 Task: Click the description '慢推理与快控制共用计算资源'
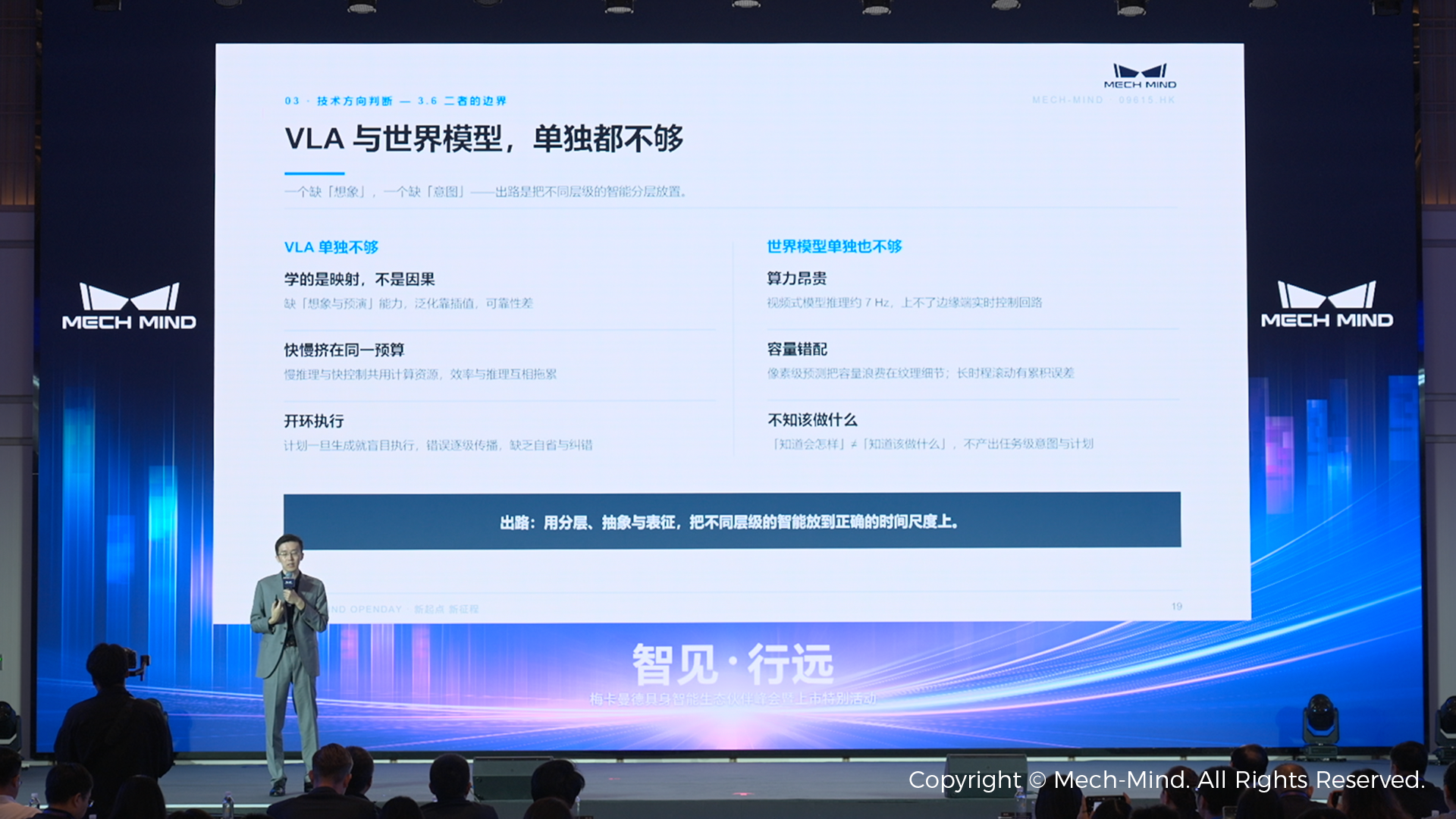(420, 374)
